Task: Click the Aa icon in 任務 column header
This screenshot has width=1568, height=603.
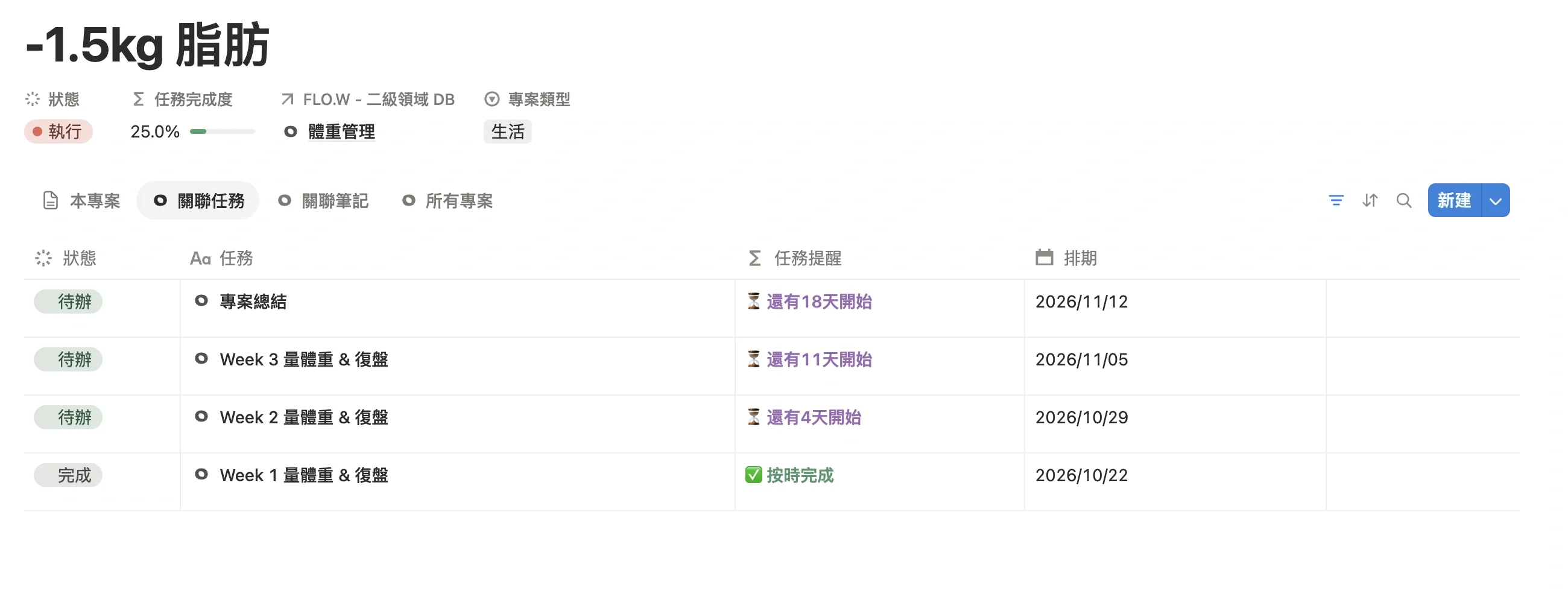Action: [200, 259]
